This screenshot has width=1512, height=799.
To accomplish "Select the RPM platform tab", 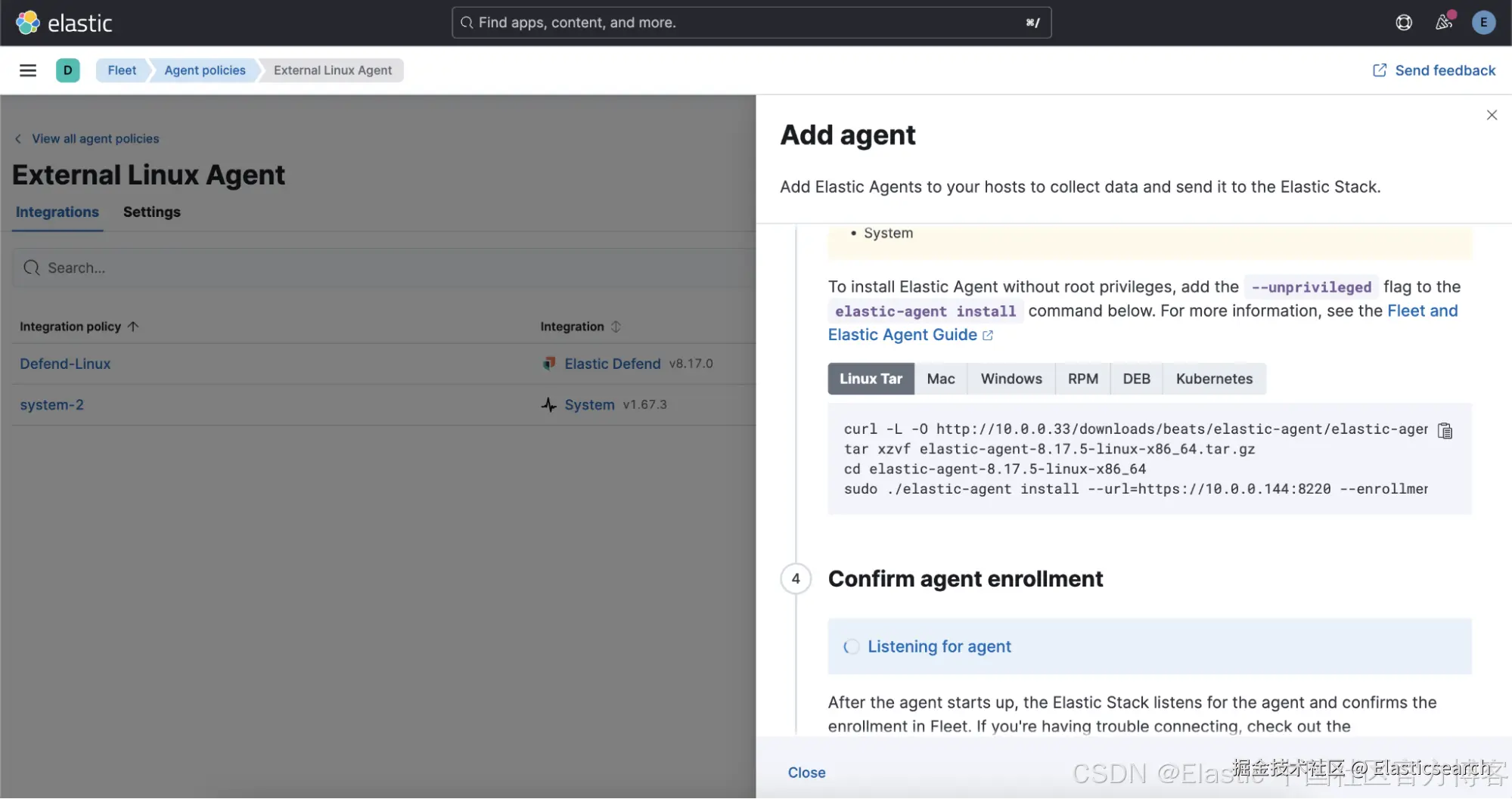I will [1082, 379].
